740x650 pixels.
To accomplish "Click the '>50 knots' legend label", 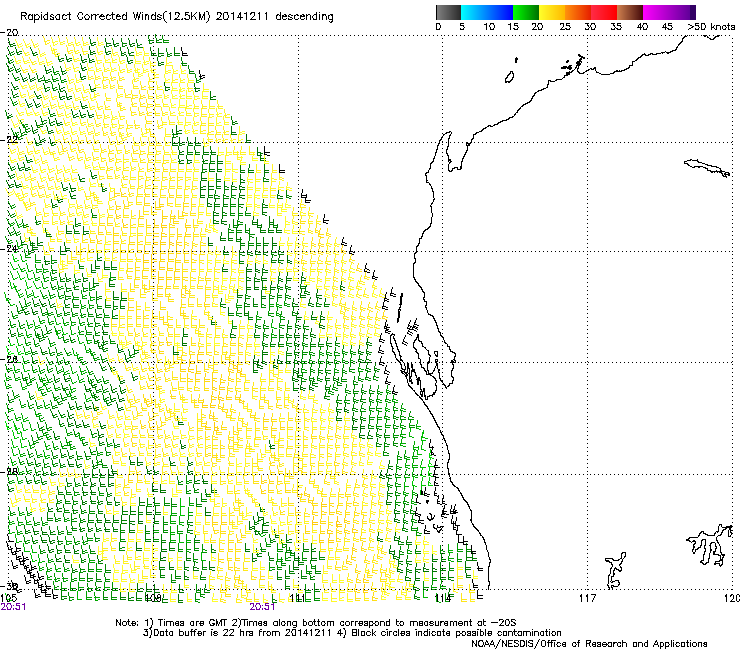I will click(x=712, y=27).
